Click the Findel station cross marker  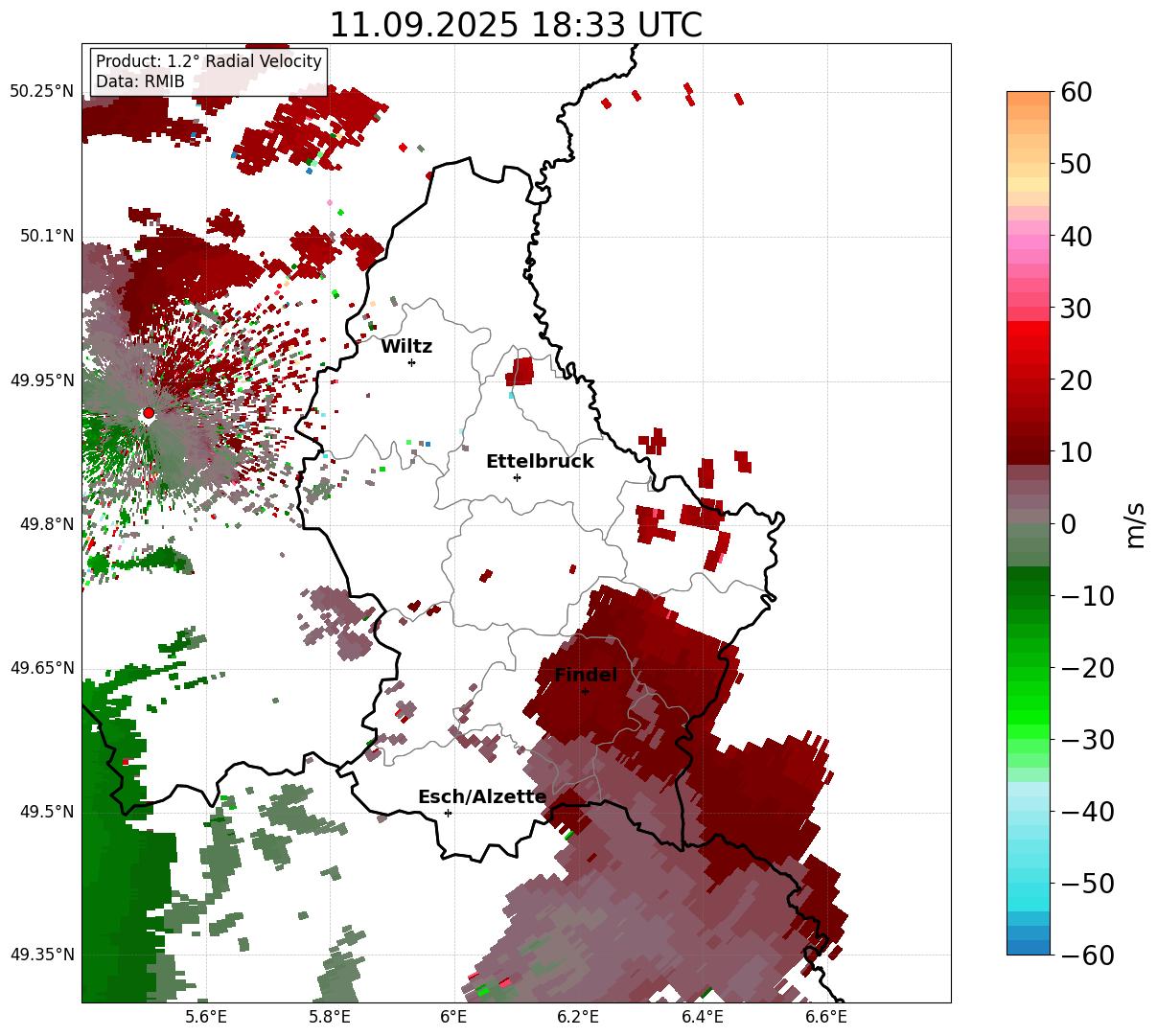[585, 691]
